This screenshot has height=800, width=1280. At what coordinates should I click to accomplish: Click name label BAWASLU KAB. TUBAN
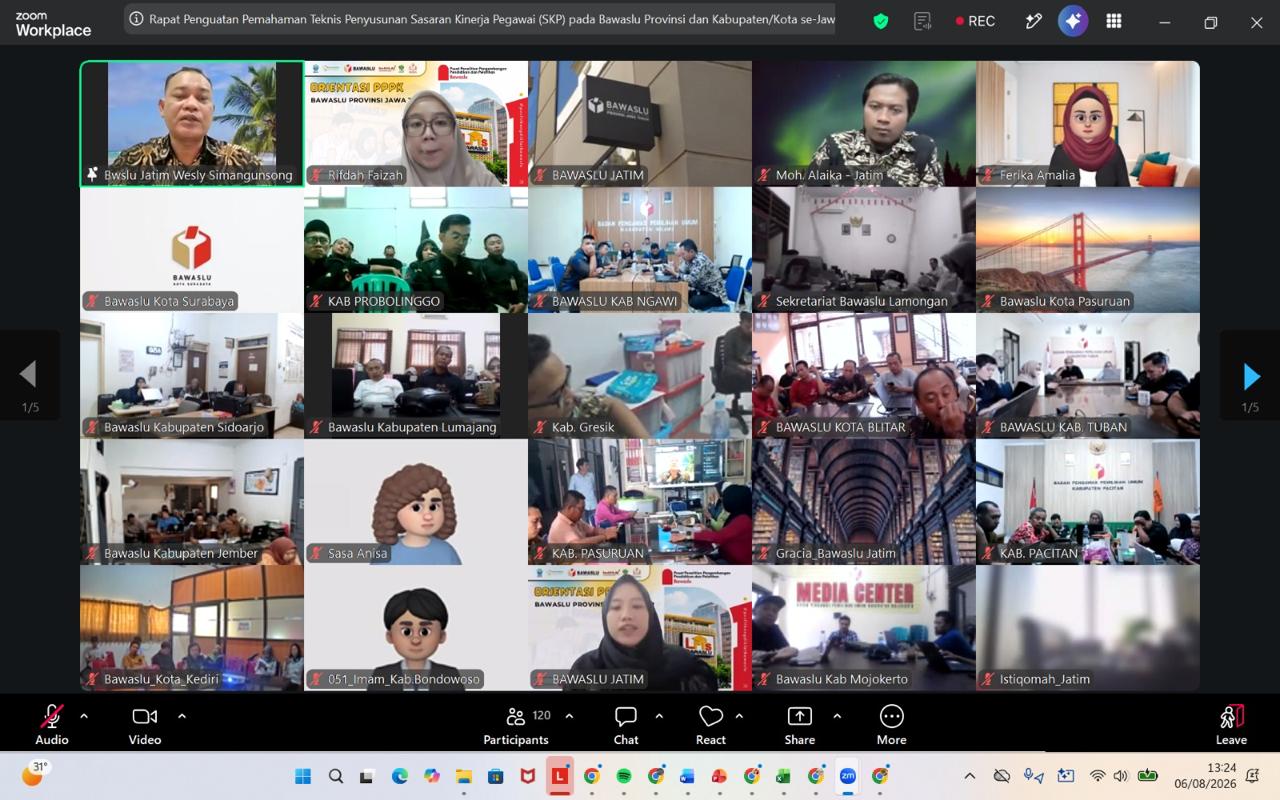pos(1063,427)
